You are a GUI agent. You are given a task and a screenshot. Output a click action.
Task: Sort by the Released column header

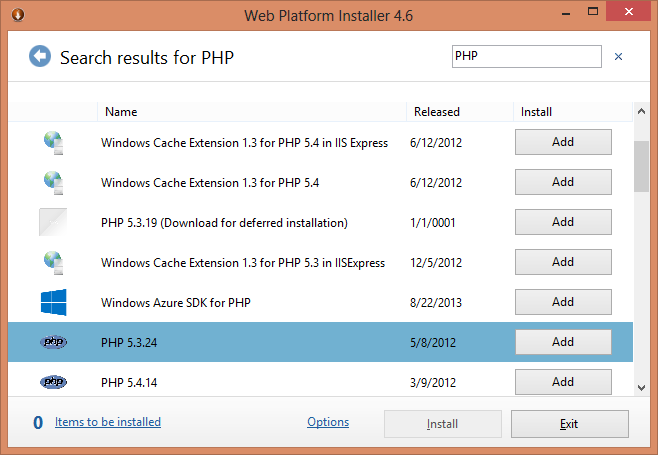click(x=460, y=112)
